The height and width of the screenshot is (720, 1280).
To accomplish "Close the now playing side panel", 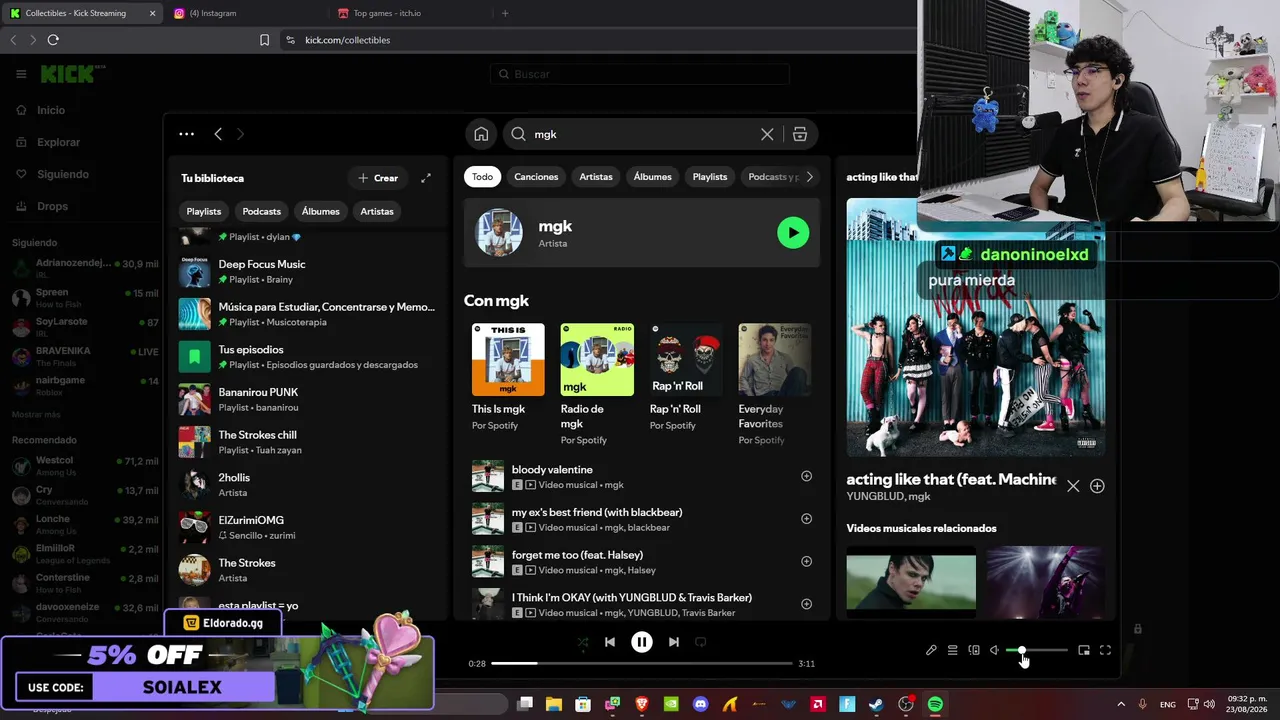I will click(1073, 486).
